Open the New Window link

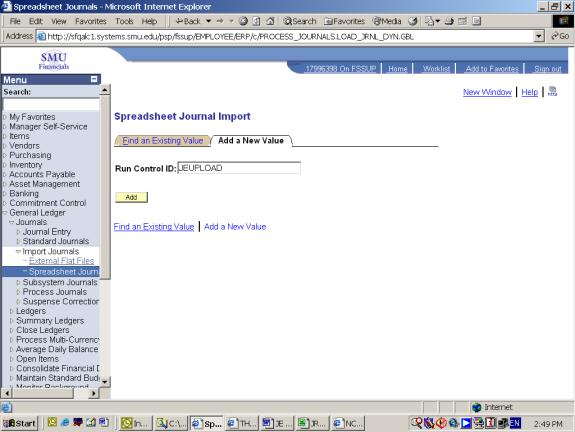pyautogui.click(x=487, y=92)
